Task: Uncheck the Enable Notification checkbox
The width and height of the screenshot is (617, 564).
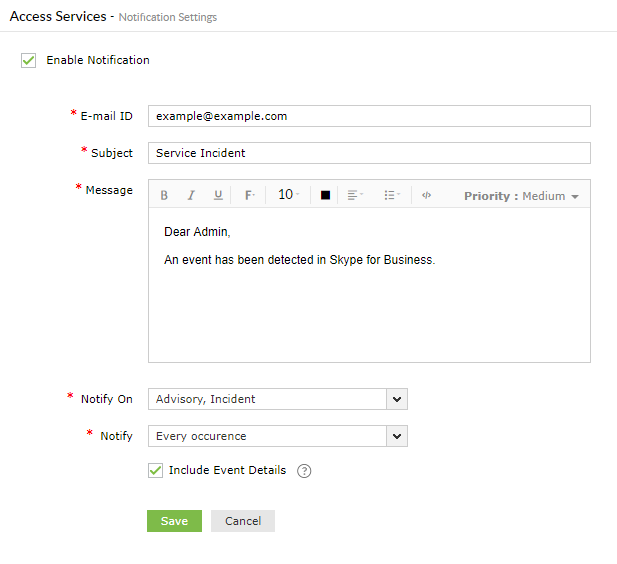Action: coord(28,61)
